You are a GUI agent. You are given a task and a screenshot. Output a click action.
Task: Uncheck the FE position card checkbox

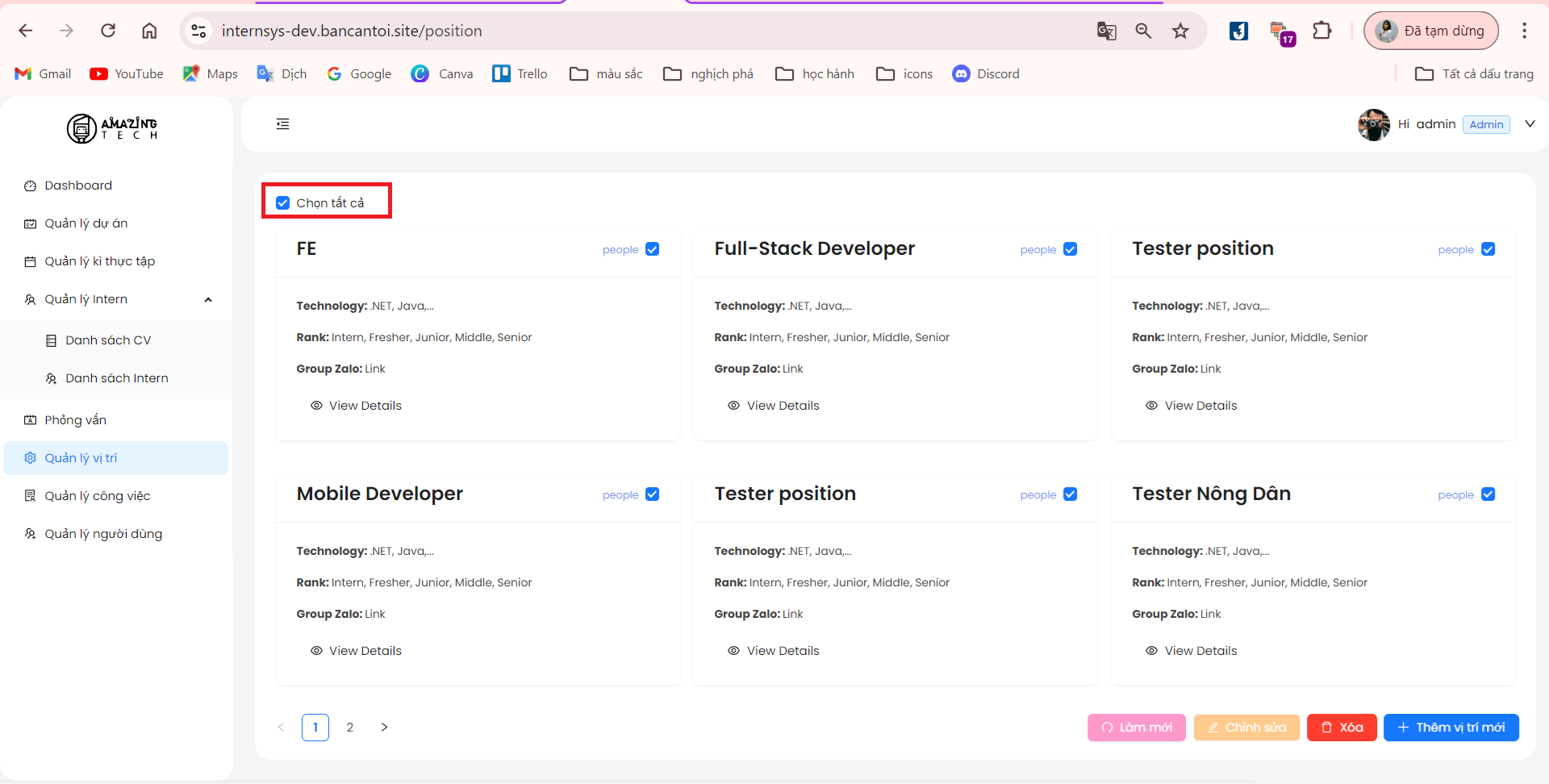[653, 249]
